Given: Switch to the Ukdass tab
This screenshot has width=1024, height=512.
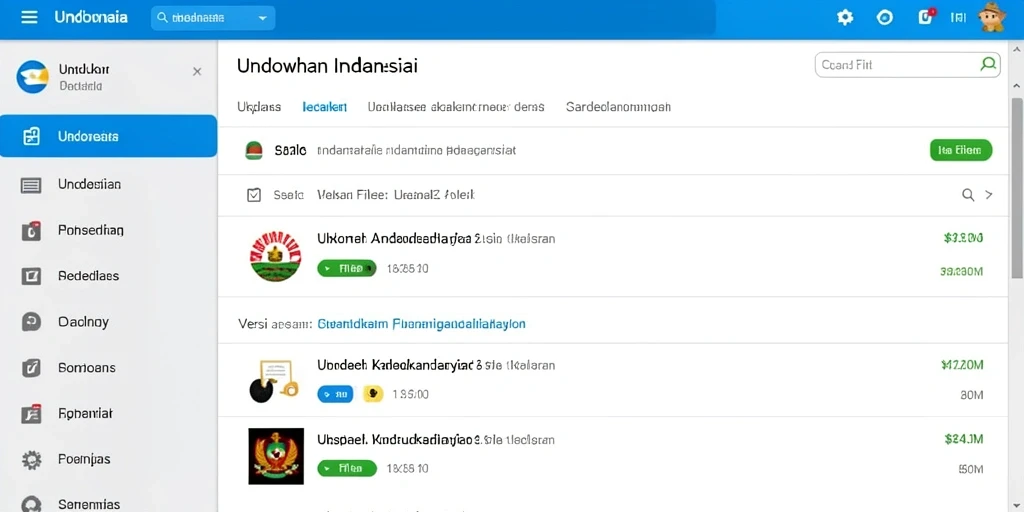Looking at the screenshot, I should [x=259, y=106].
